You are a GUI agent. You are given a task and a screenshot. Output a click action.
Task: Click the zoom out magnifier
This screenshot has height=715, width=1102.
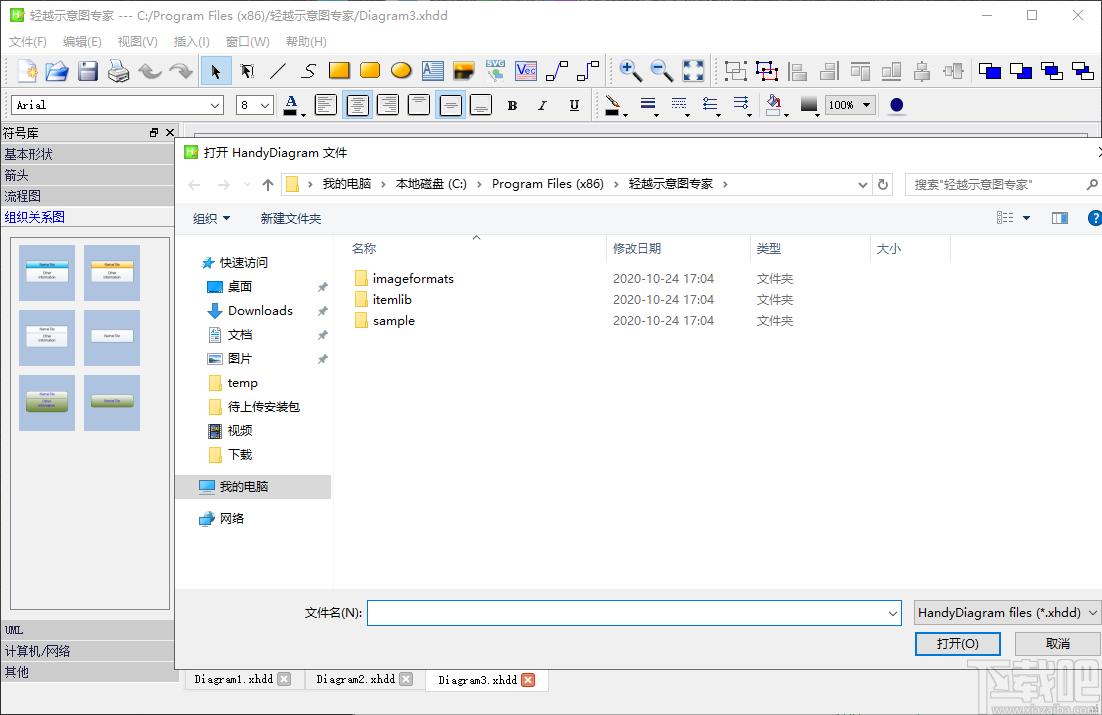[x=661, y=70]
